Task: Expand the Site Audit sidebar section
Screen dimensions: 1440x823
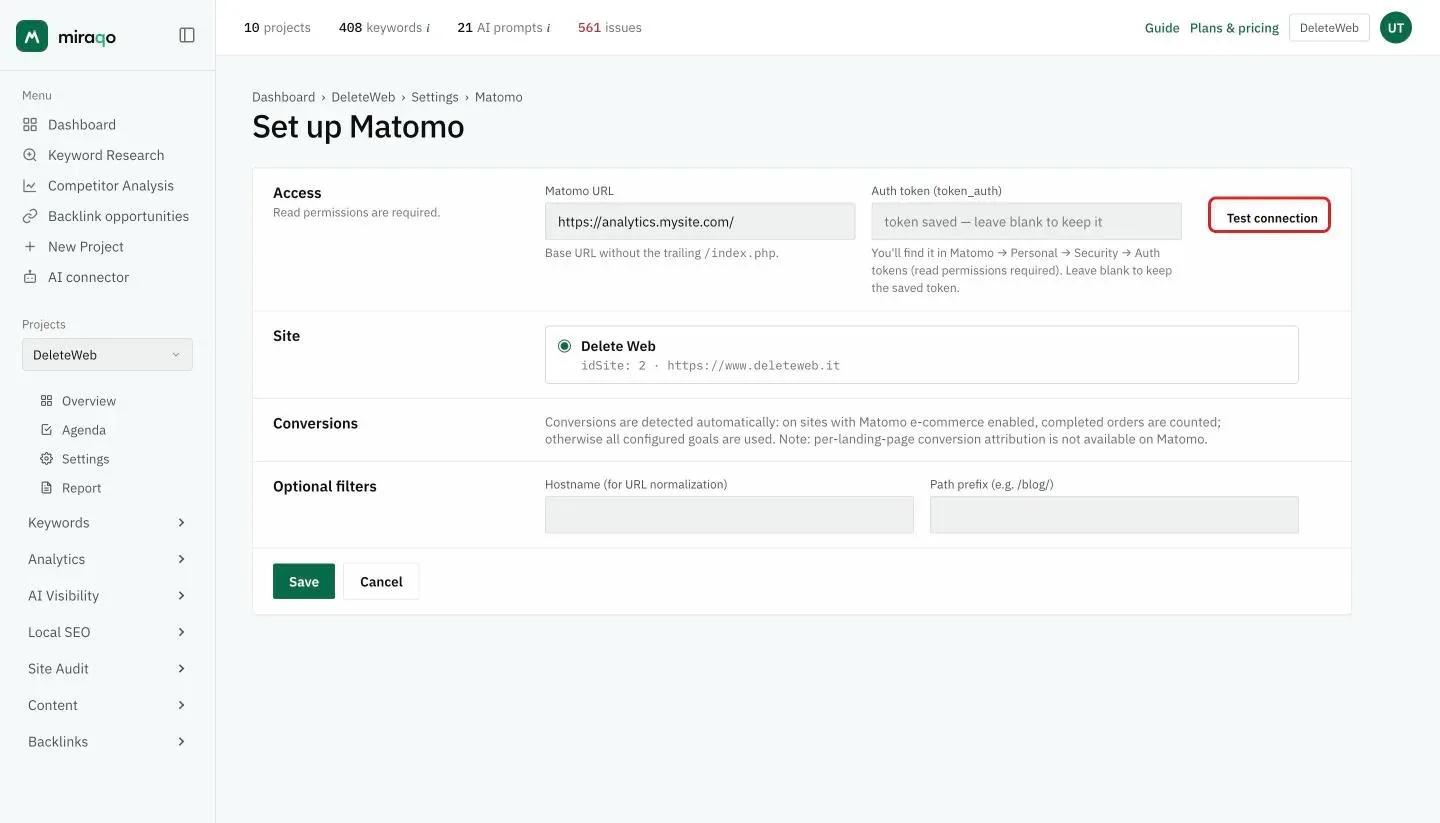Action: click(x=107, y=669)
